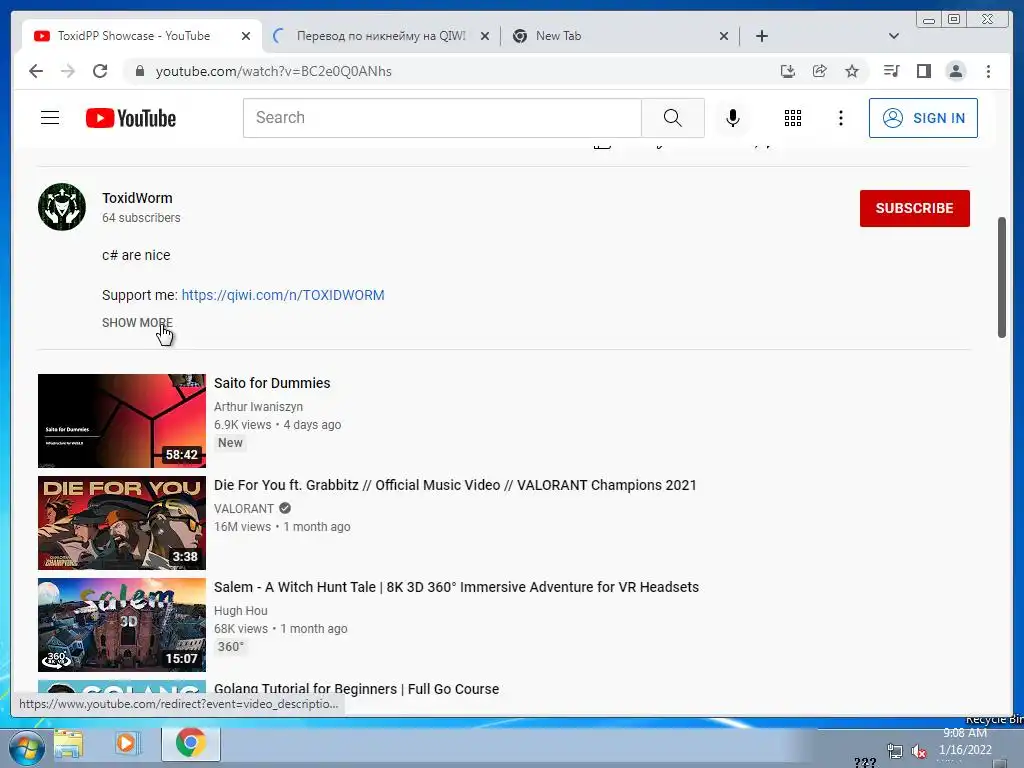The width and height of the screenshot is (1024, 768).
Task: Click the magnifier search button
Action: [673, 118]
